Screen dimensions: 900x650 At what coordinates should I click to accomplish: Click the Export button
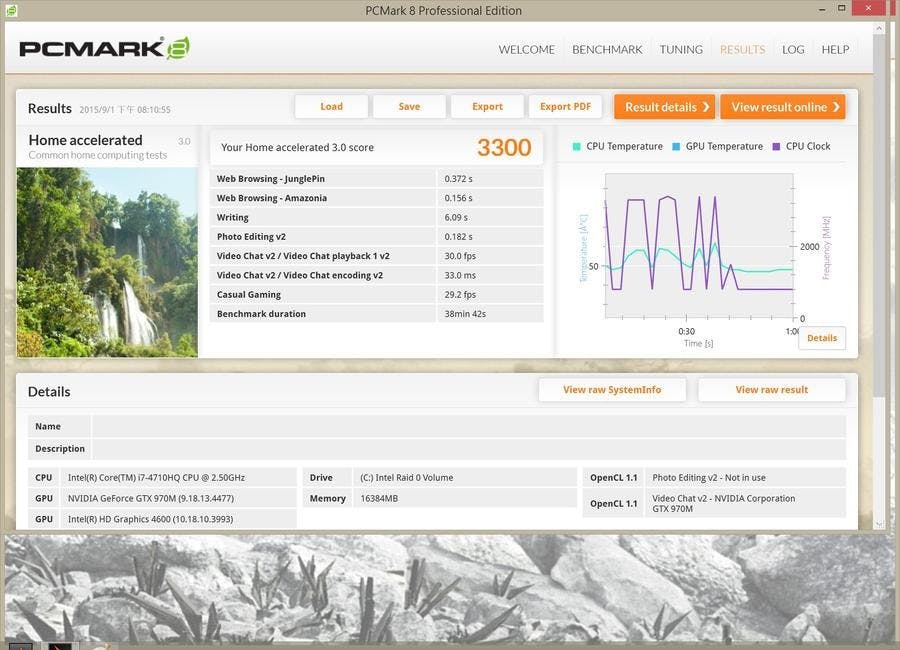[x=487, y=107]
